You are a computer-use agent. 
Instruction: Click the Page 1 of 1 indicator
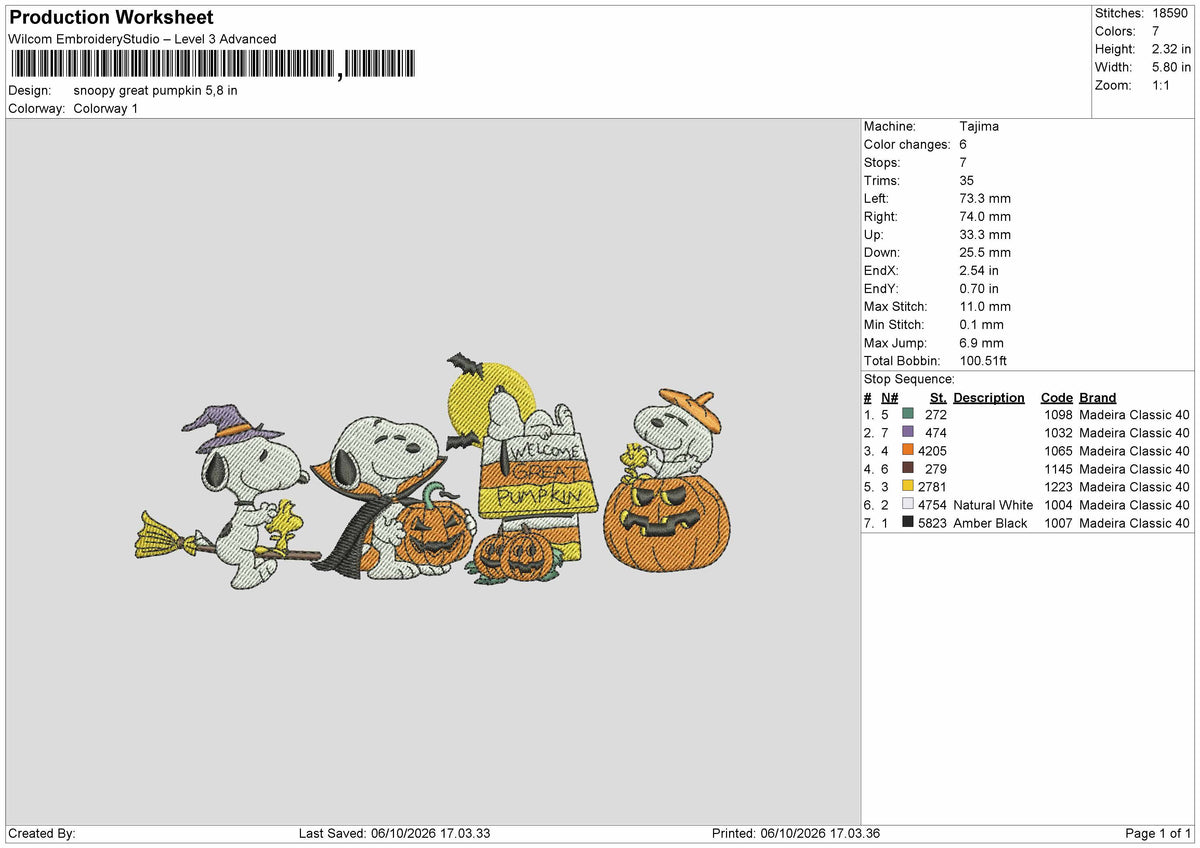click(x=1158, y=833)
